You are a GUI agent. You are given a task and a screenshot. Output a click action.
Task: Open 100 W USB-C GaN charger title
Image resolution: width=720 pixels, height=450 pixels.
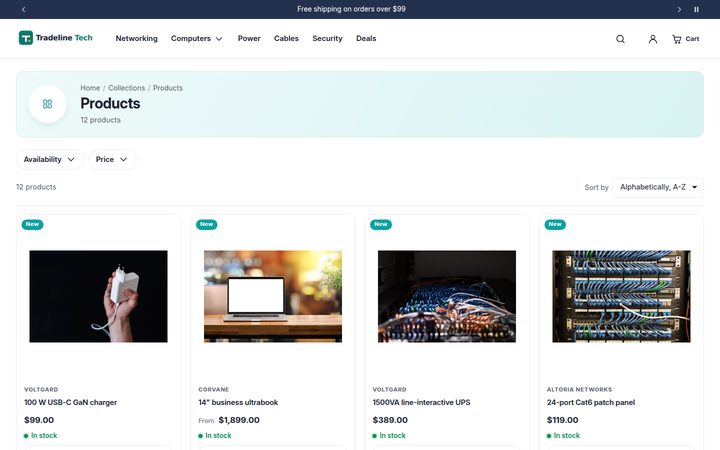(x=70, y=402)
